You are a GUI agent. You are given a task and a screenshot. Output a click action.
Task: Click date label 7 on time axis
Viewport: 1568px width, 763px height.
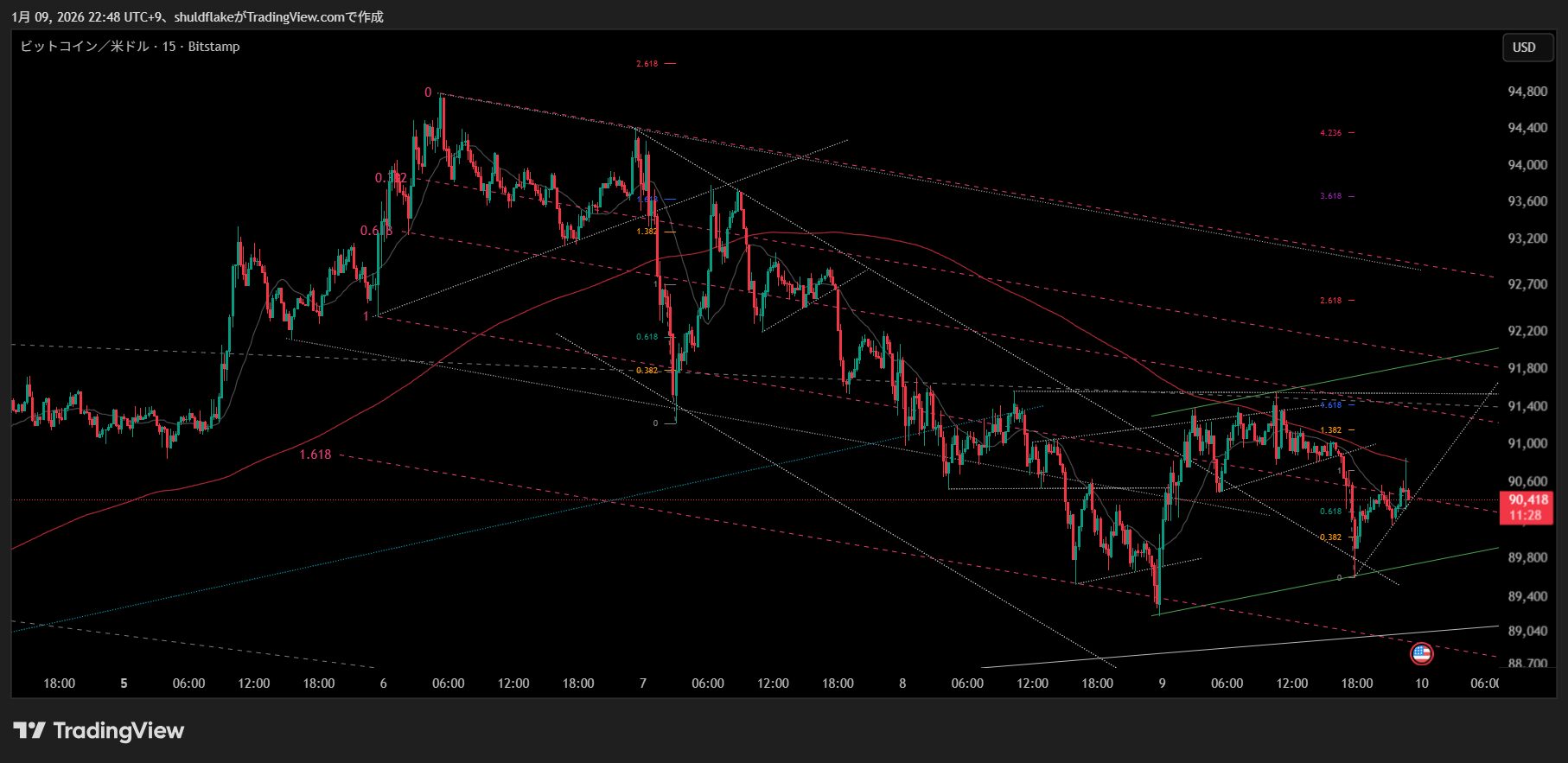(x=642, y=684)
